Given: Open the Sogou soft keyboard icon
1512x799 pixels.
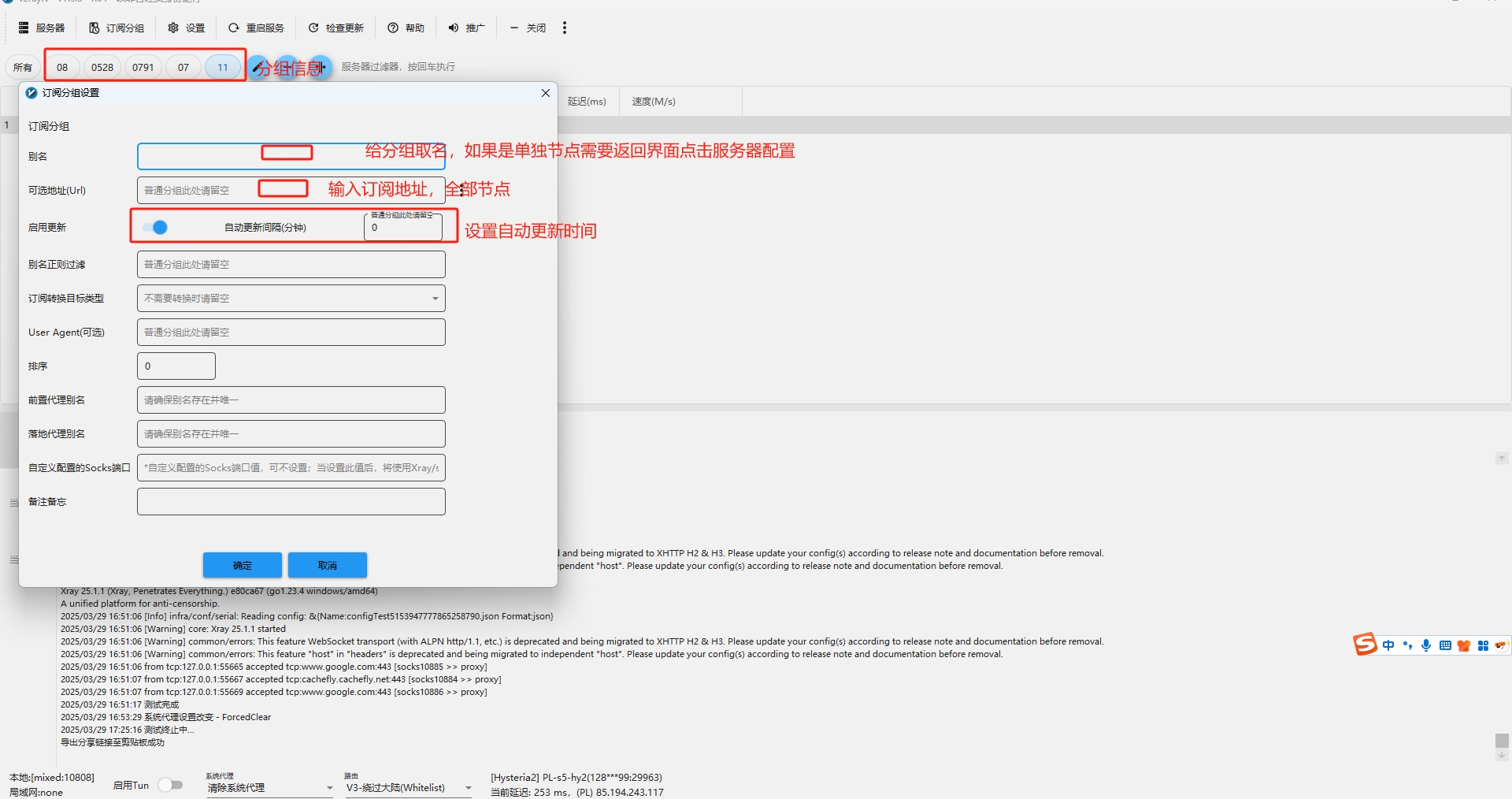Looking at the screenshot, I should 1445,645.
